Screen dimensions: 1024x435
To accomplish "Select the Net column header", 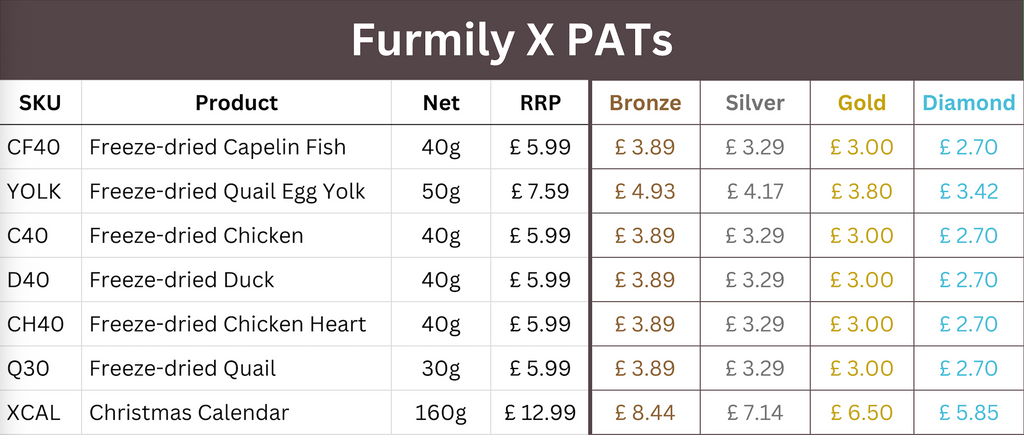I will [441, 103].
